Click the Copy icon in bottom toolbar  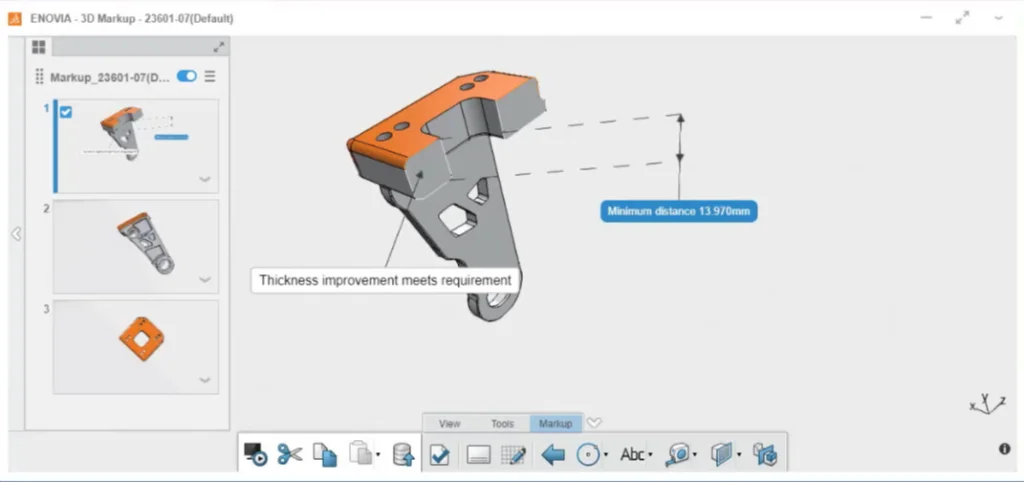[325, 454]
